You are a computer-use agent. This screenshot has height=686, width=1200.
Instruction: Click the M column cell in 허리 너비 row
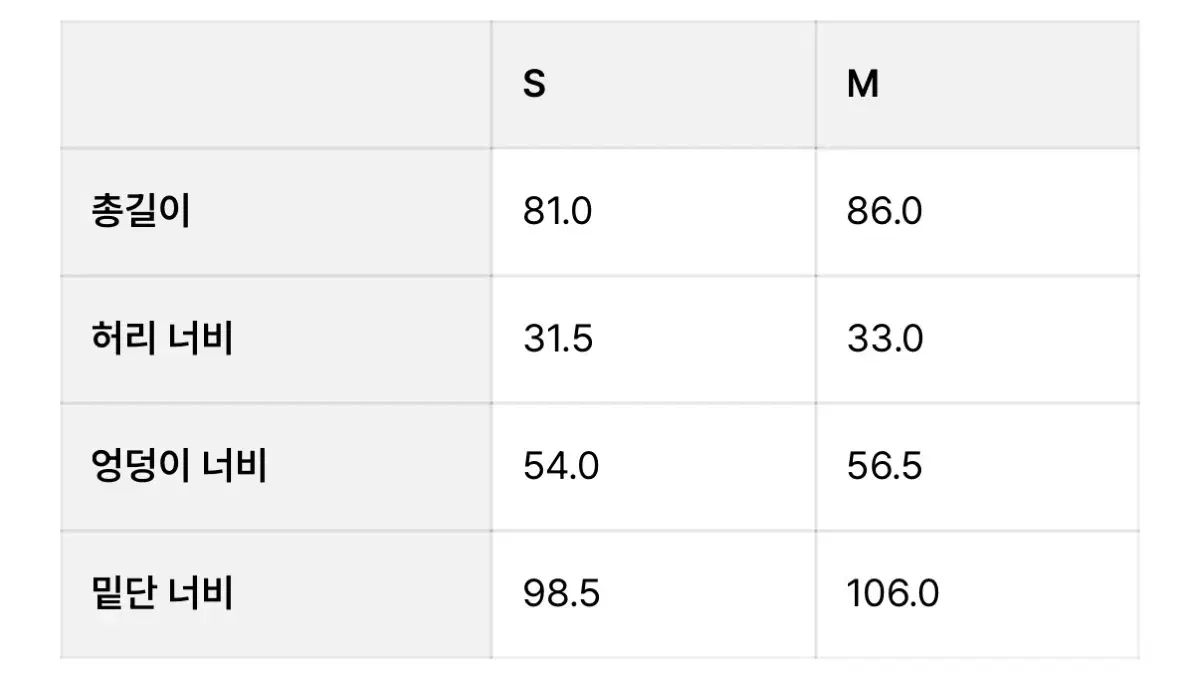pos(977,339)
